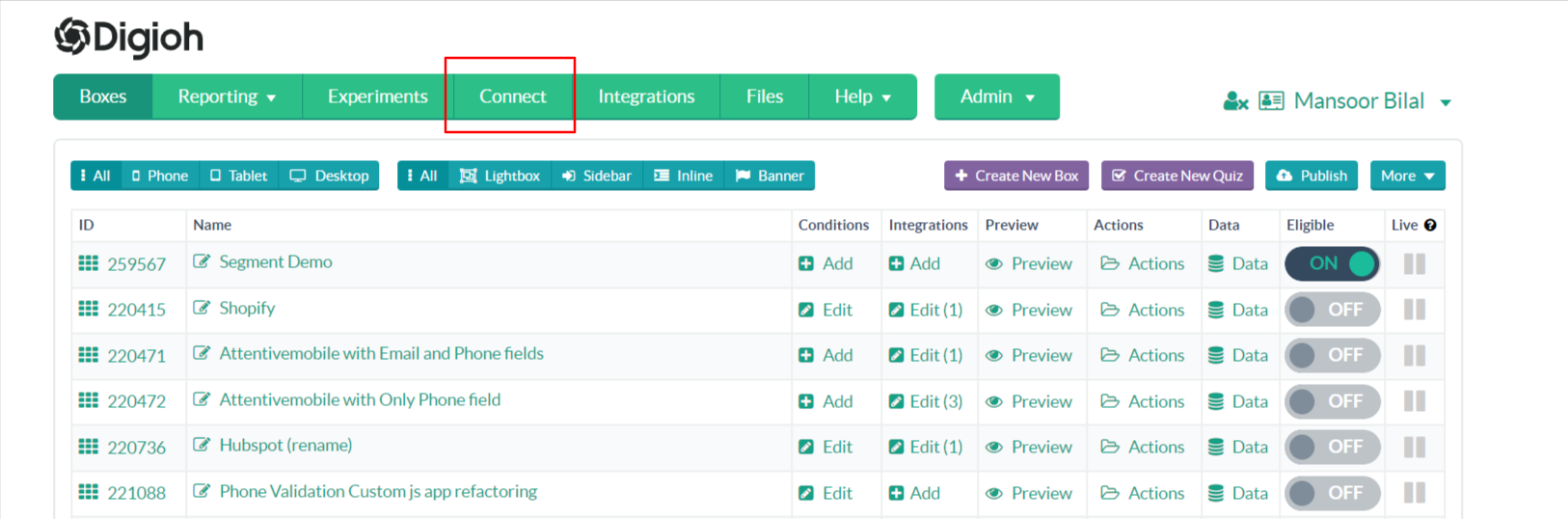Open the Help dropdown menu
This screenshot has width=1568, height=519.
point(862,96)
